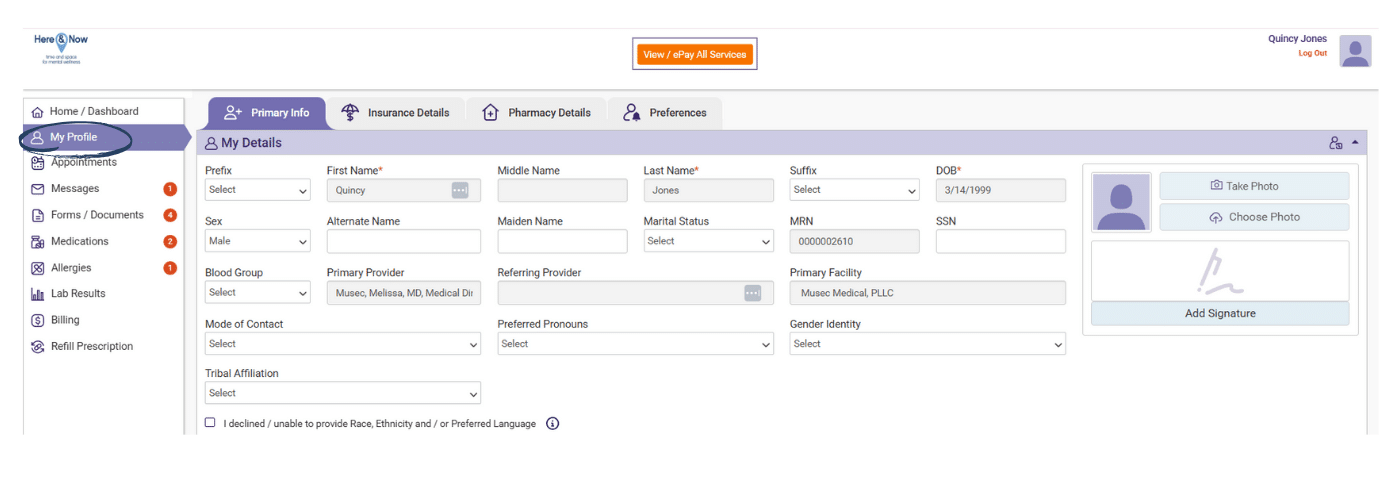1400x500 pixels.
Task: Open the Prefix dropdown
Action: click(x=258, y=190)
